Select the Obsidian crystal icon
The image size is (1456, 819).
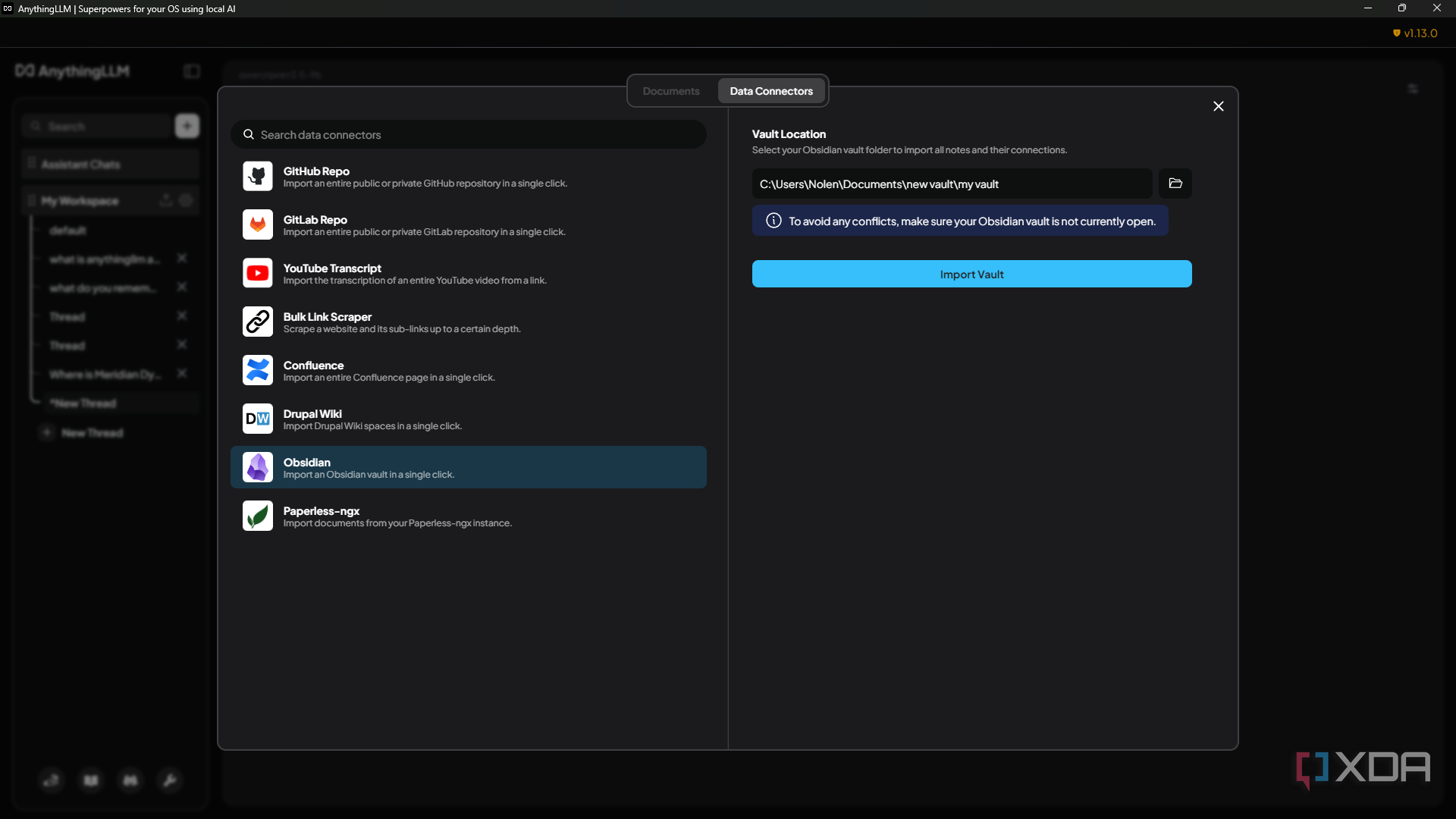[x=258, y=467]
